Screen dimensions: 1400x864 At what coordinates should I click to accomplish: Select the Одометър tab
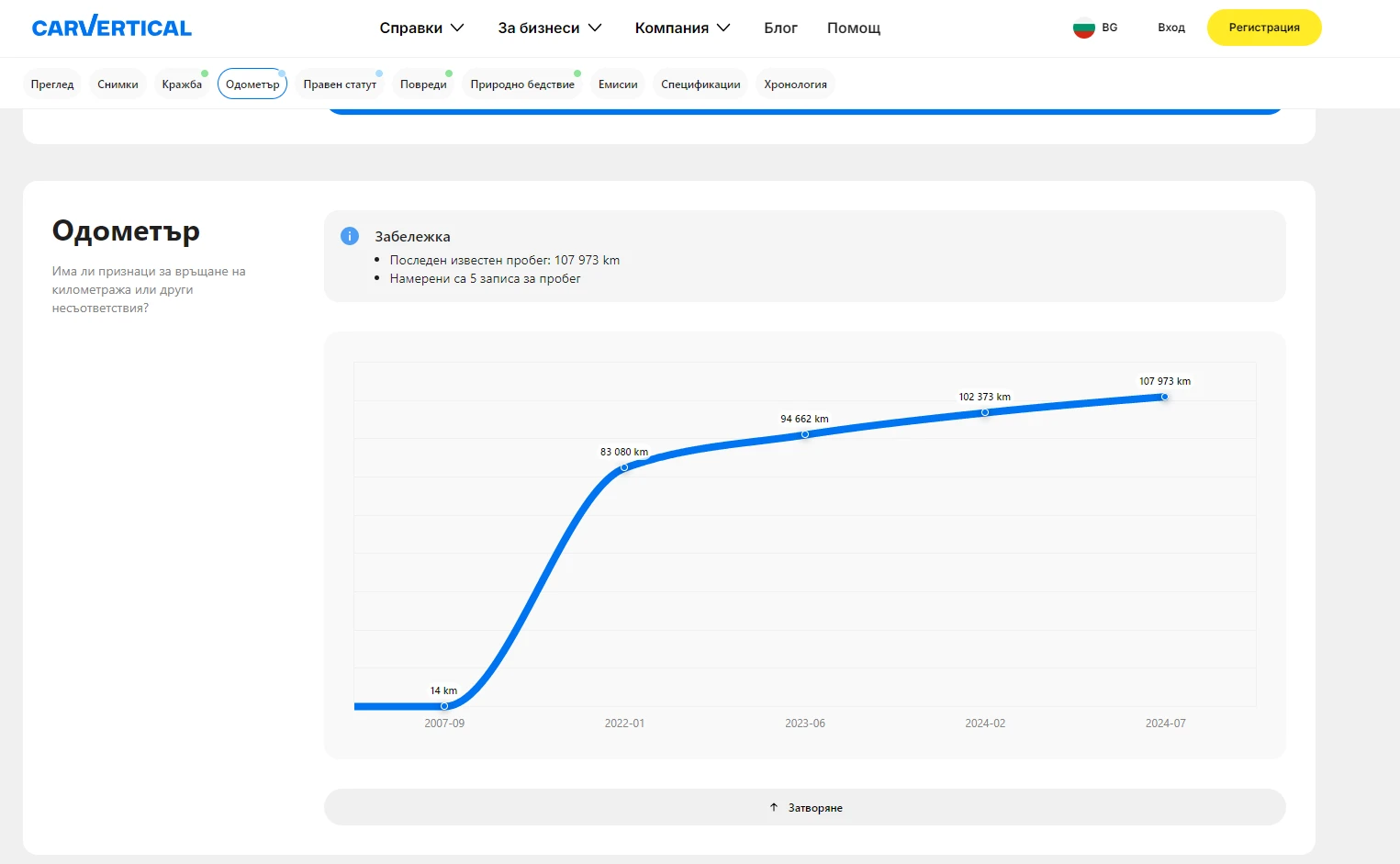coord(252,84)
